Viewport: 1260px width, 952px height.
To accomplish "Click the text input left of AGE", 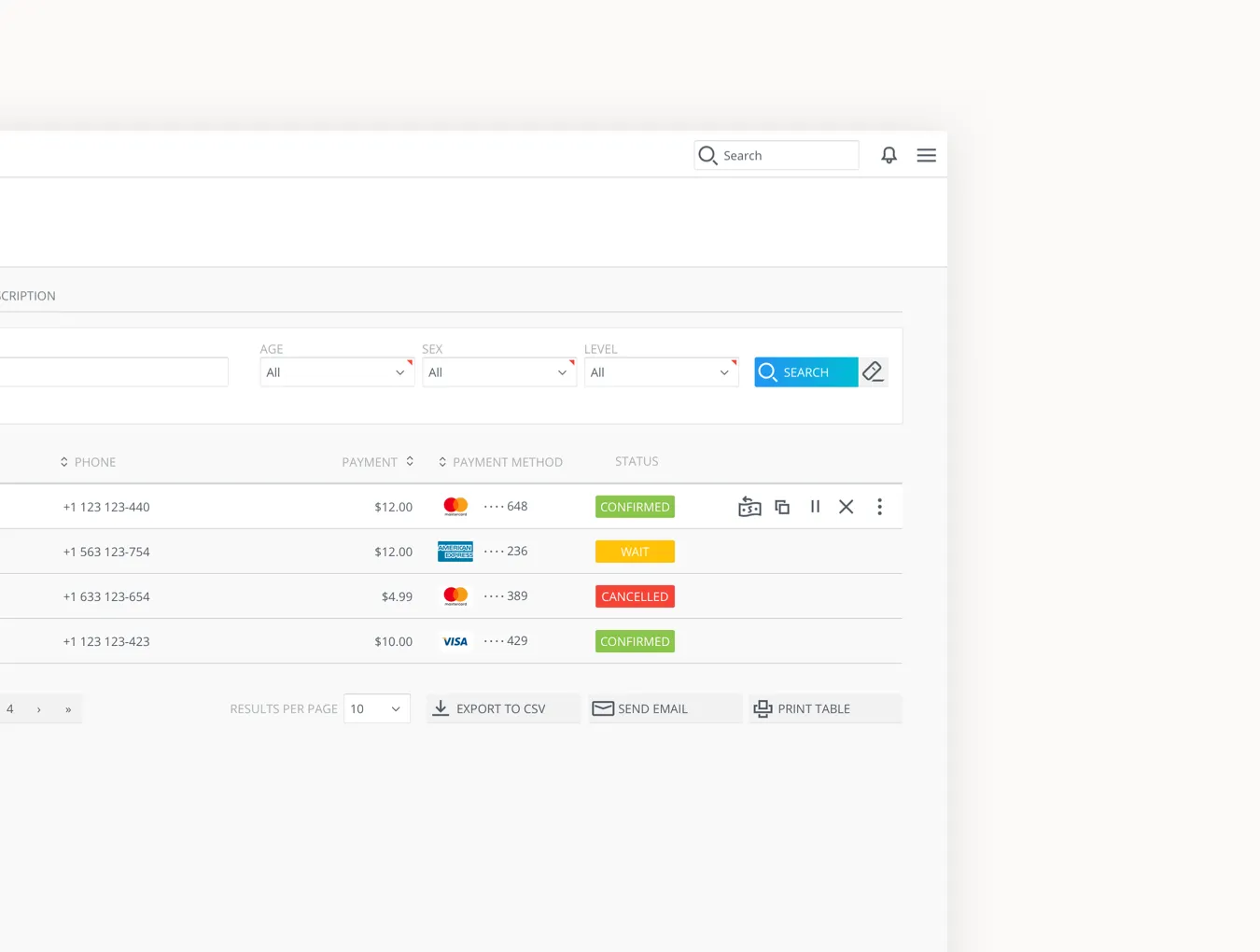I will tap(114, 371).
